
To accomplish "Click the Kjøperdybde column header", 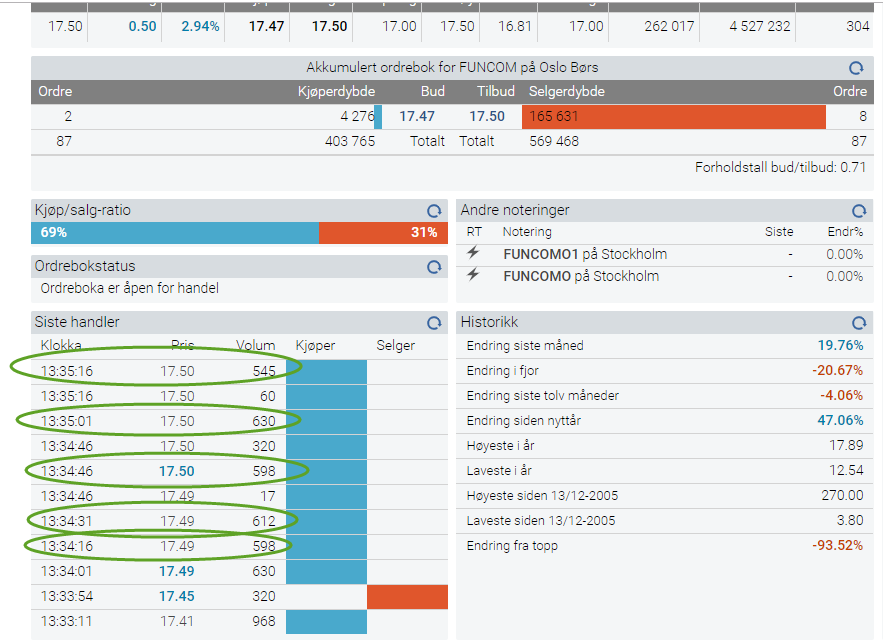I will tap(336, 92).
